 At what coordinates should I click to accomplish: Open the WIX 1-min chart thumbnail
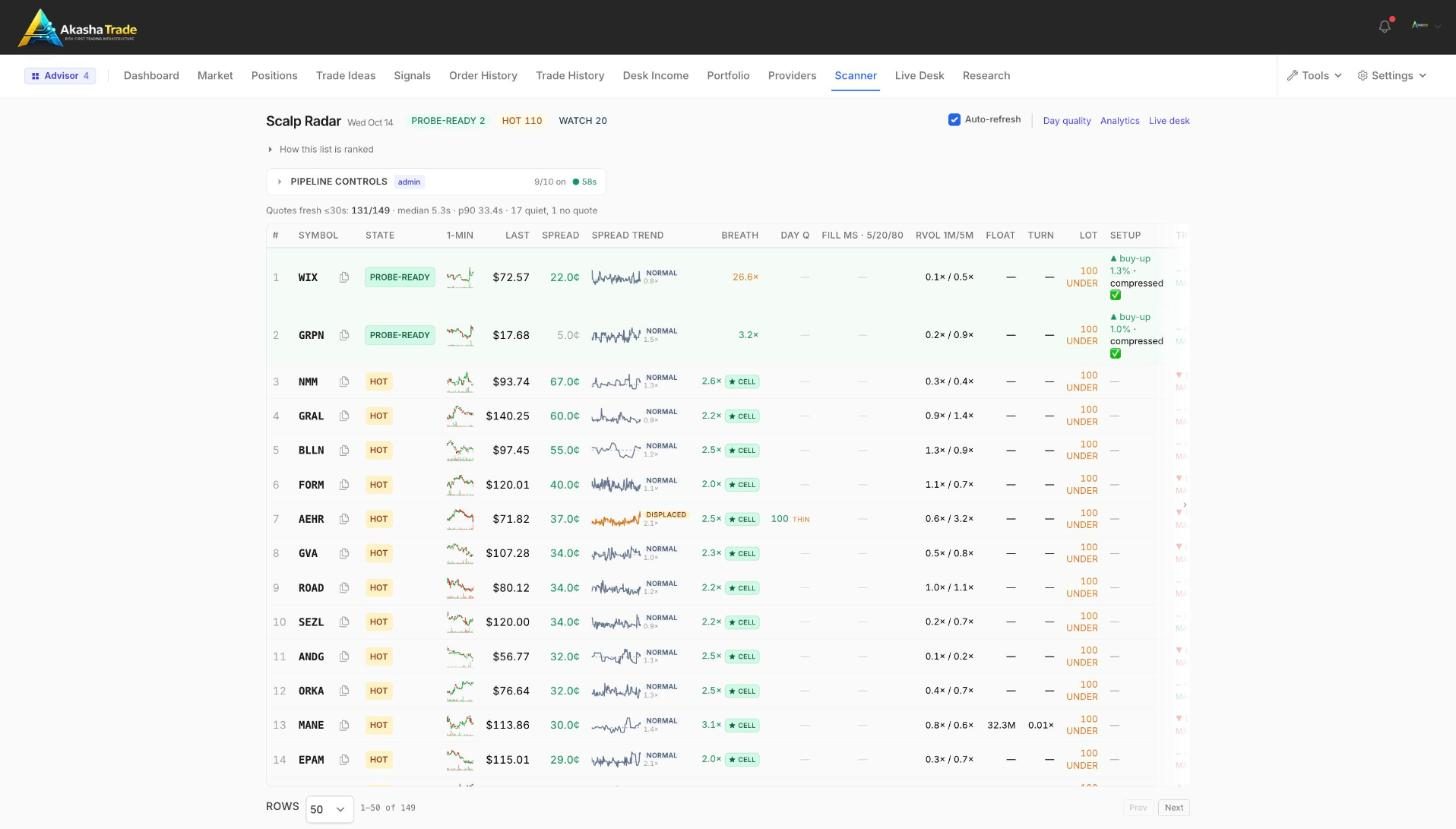click(x=460, y=277)
